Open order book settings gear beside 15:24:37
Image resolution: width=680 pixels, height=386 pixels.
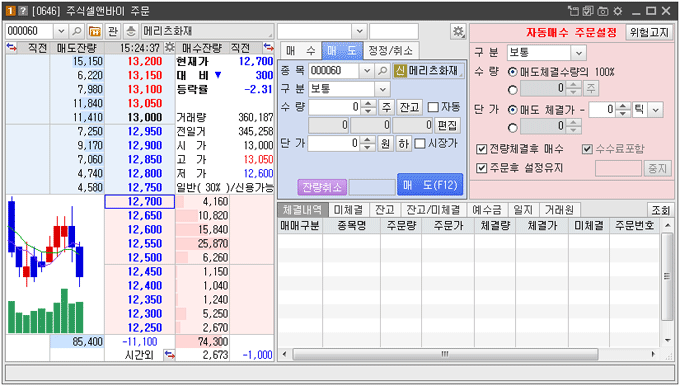(x=170, y=47)
